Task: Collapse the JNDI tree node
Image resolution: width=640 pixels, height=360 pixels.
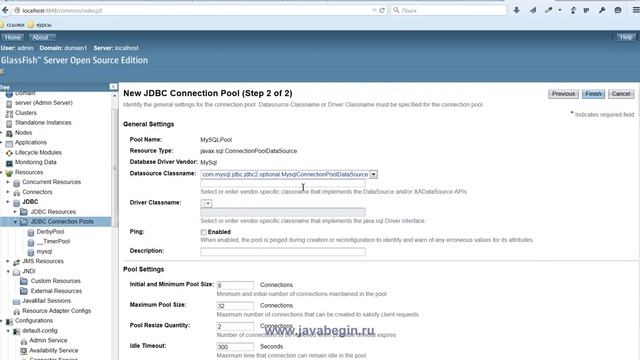Action: point(8,271)
